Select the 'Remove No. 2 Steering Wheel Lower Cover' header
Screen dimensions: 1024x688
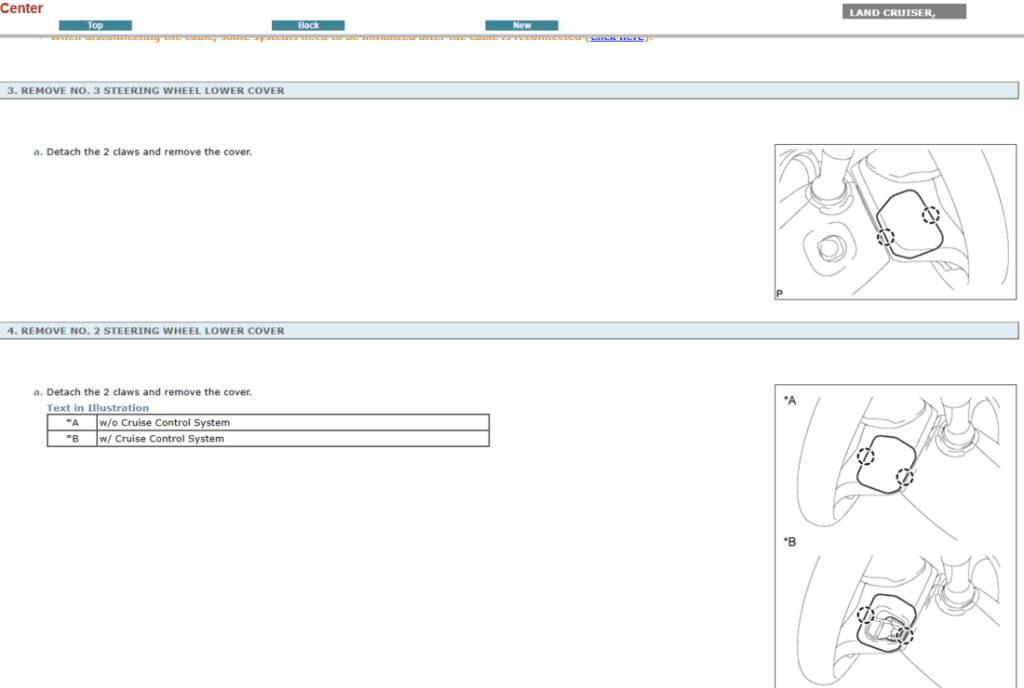(x=146, y=331)
